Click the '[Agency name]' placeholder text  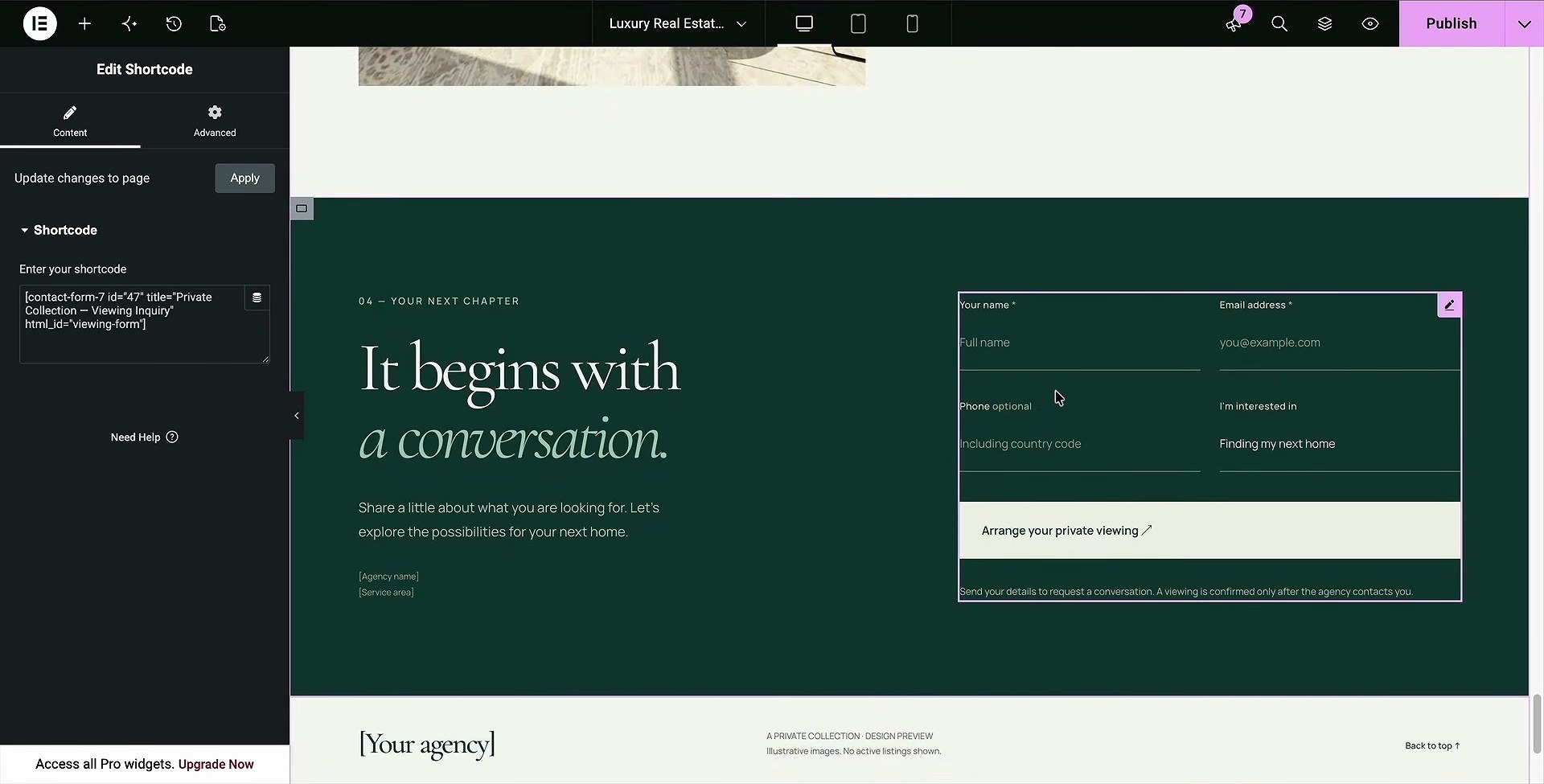[388, 576]
